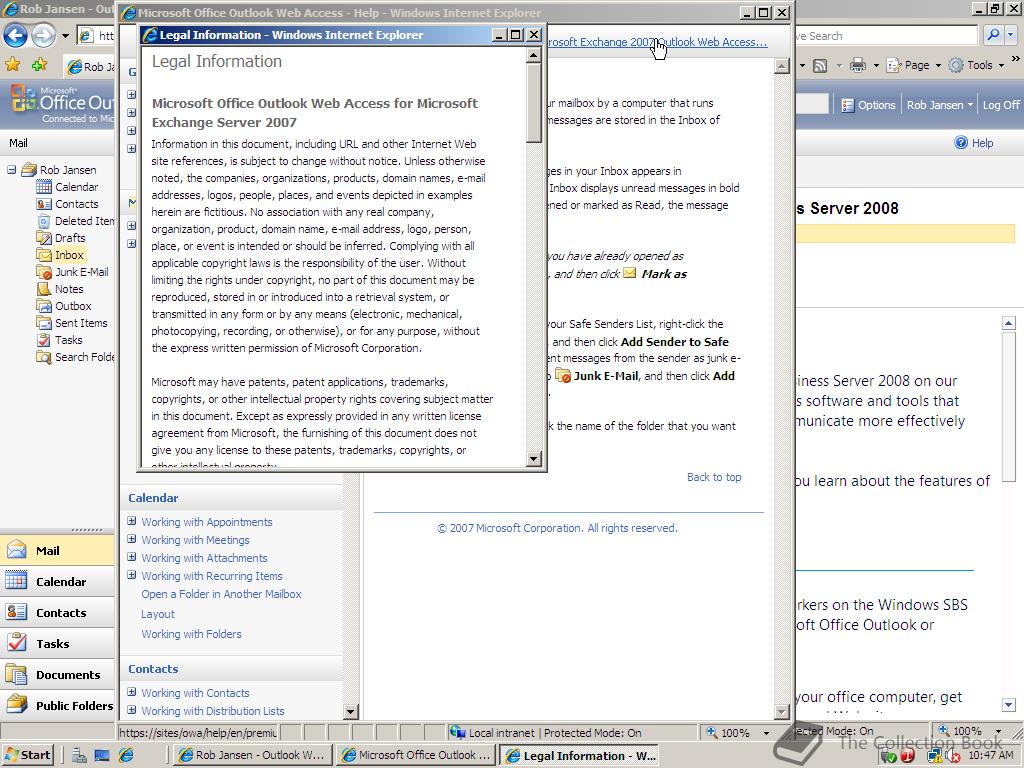Click Add to Favorites icon
The height and width of the screenshot is (768, 1024).
39,65
